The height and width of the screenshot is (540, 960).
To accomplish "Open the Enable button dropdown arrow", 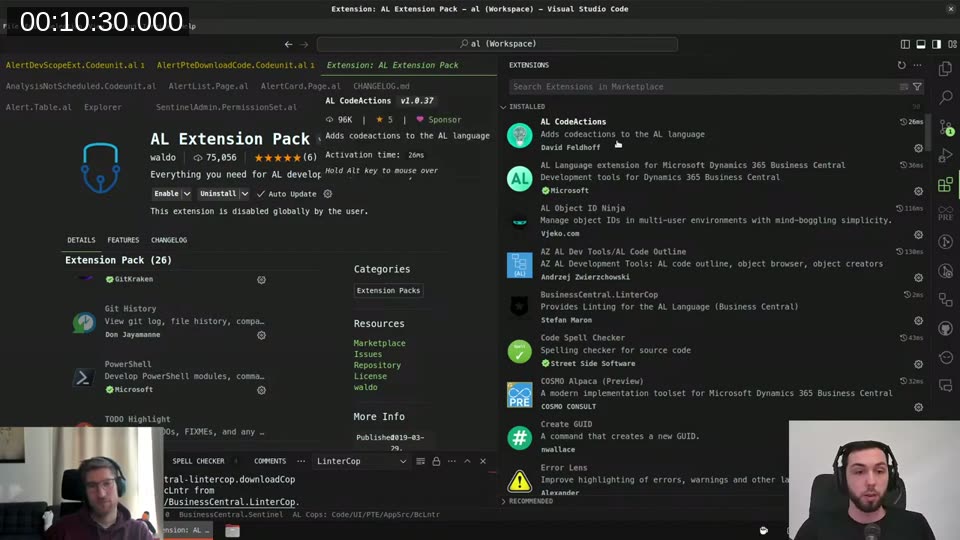I will click(187, 193).
